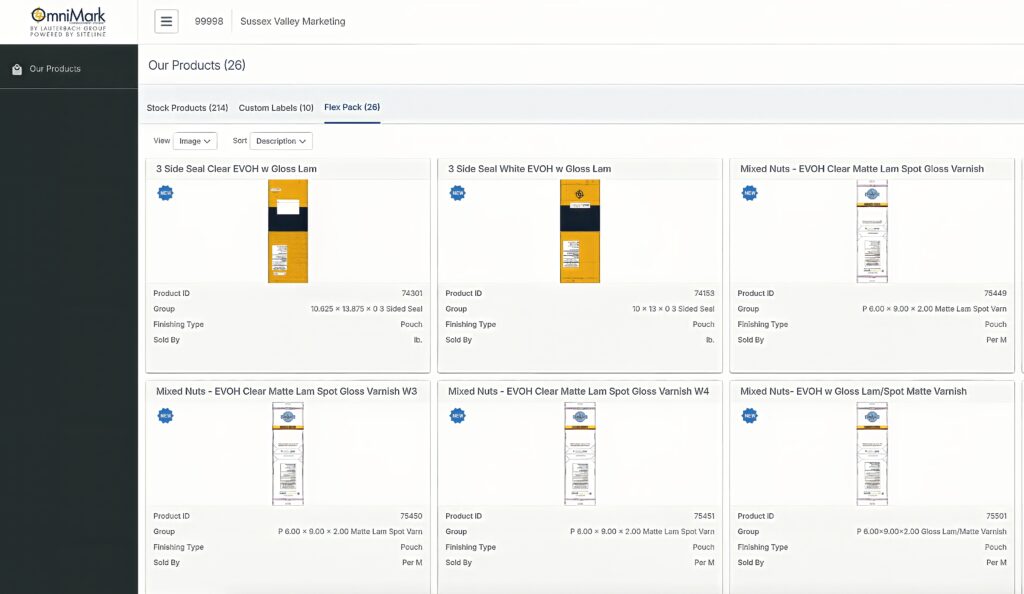1024x594 pixels.
Task: Open the Sort Description dropdown
Action: click(x=281, y=141)
